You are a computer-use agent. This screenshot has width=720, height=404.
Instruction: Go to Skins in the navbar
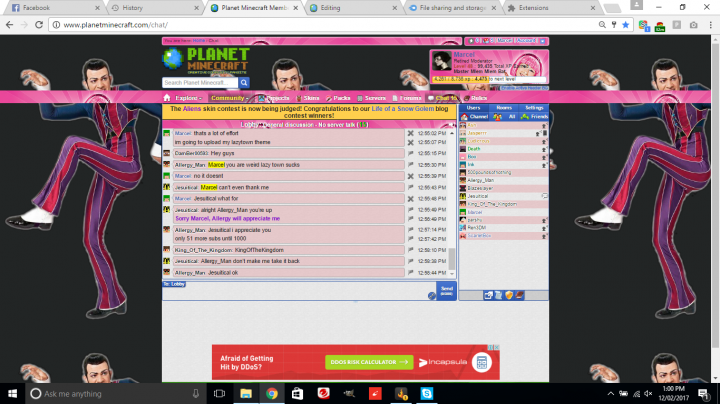click(x=308, y=98)
